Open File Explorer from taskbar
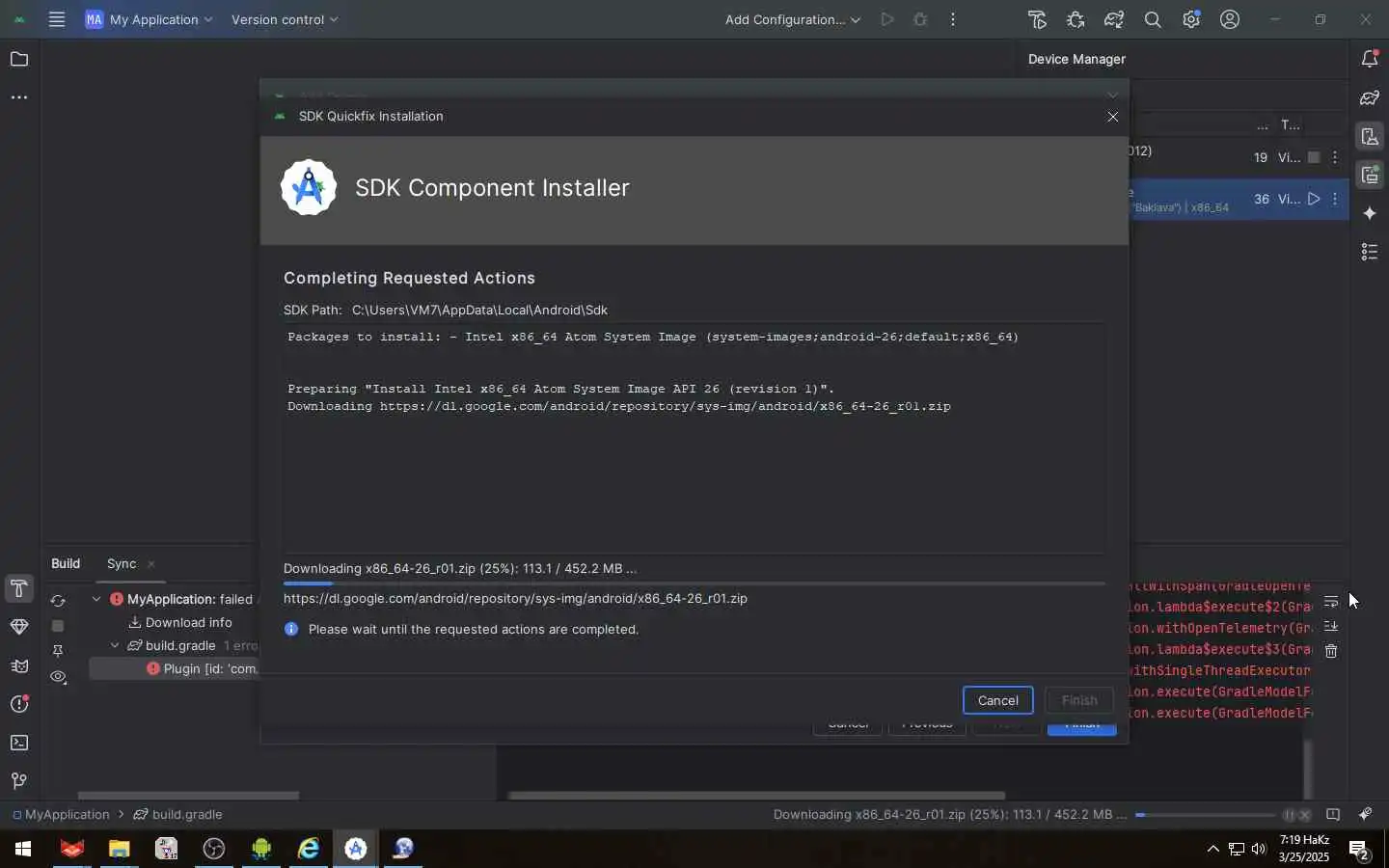The image size is (1389, 868). [x=119, y=849]
